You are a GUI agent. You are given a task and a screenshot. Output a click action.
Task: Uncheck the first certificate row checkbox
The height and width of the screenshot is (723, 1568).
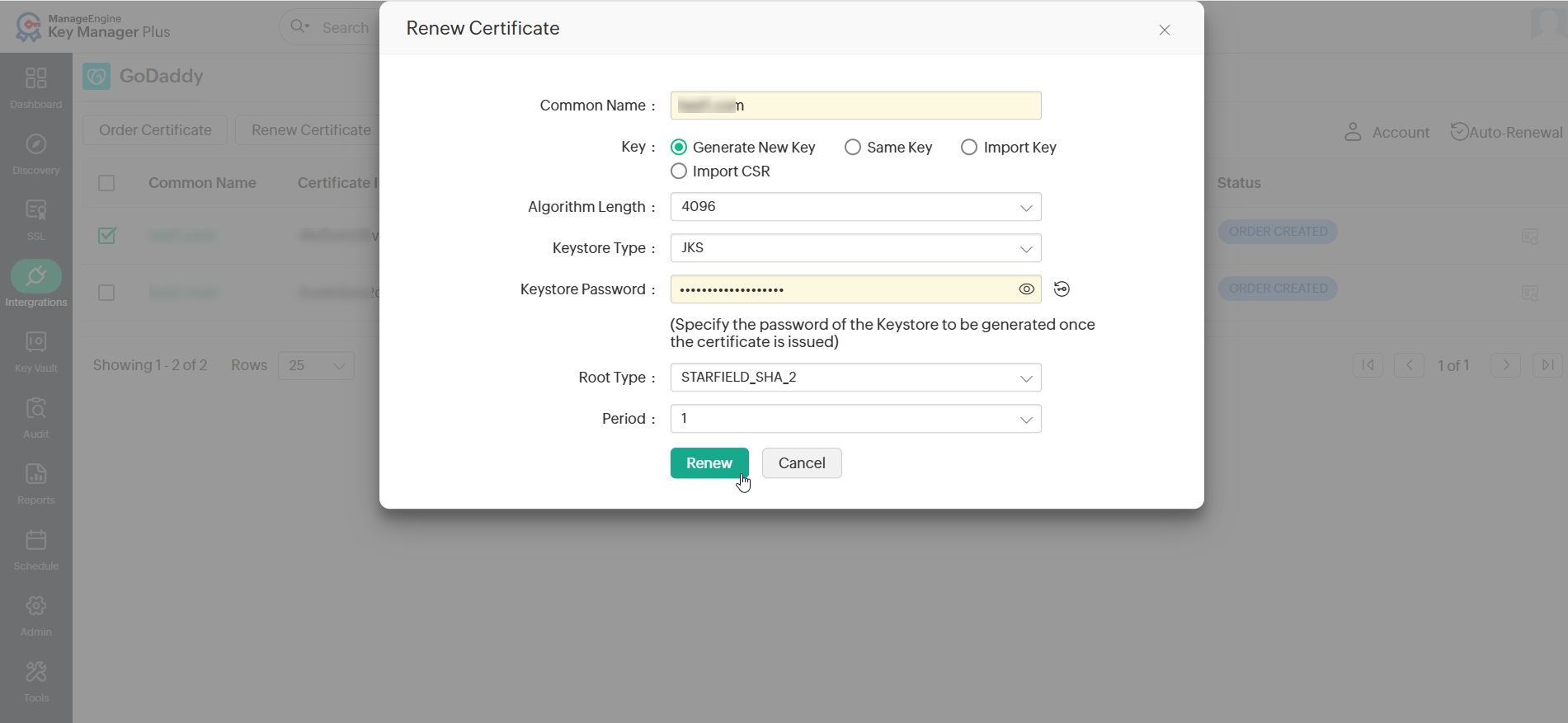(106, 236)
